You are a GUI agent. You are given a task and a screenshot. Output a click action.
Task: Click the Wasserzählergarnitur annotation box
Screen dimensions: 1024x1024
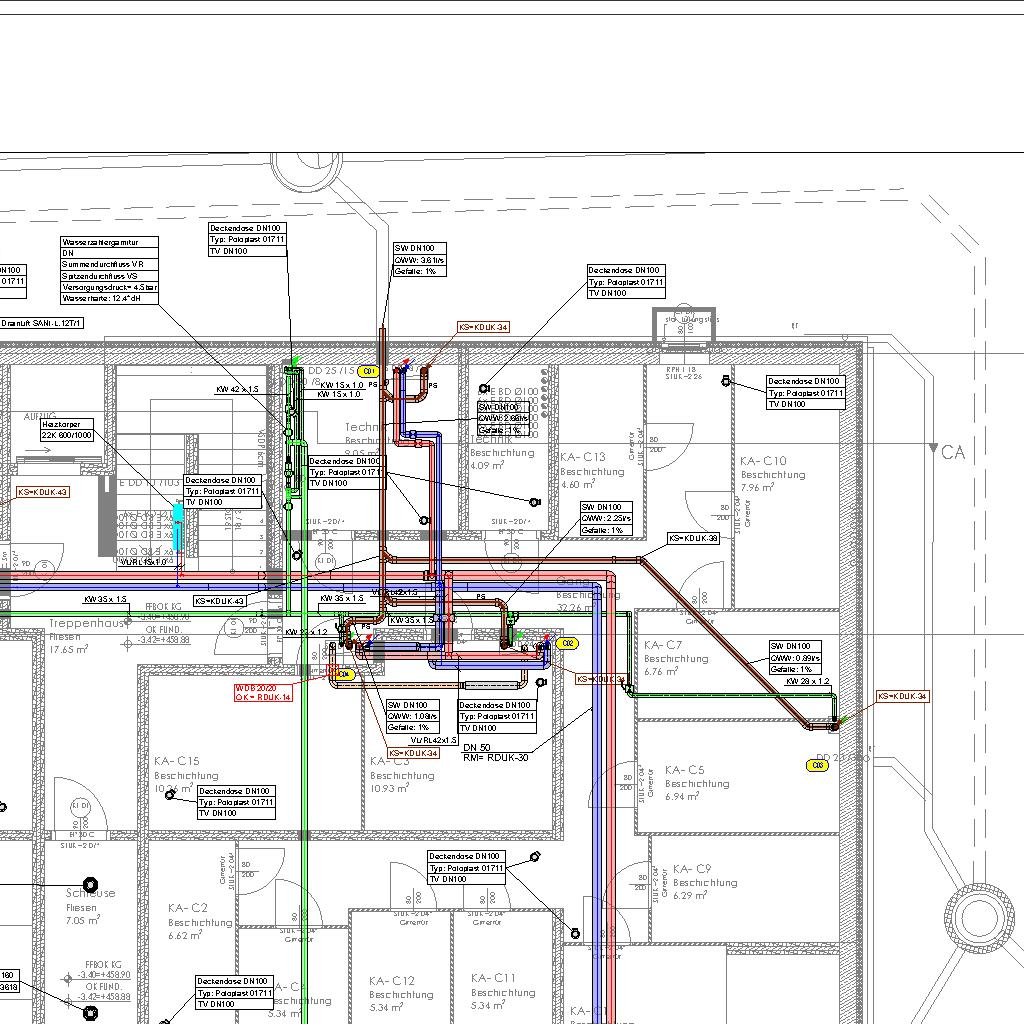(109, 270)
